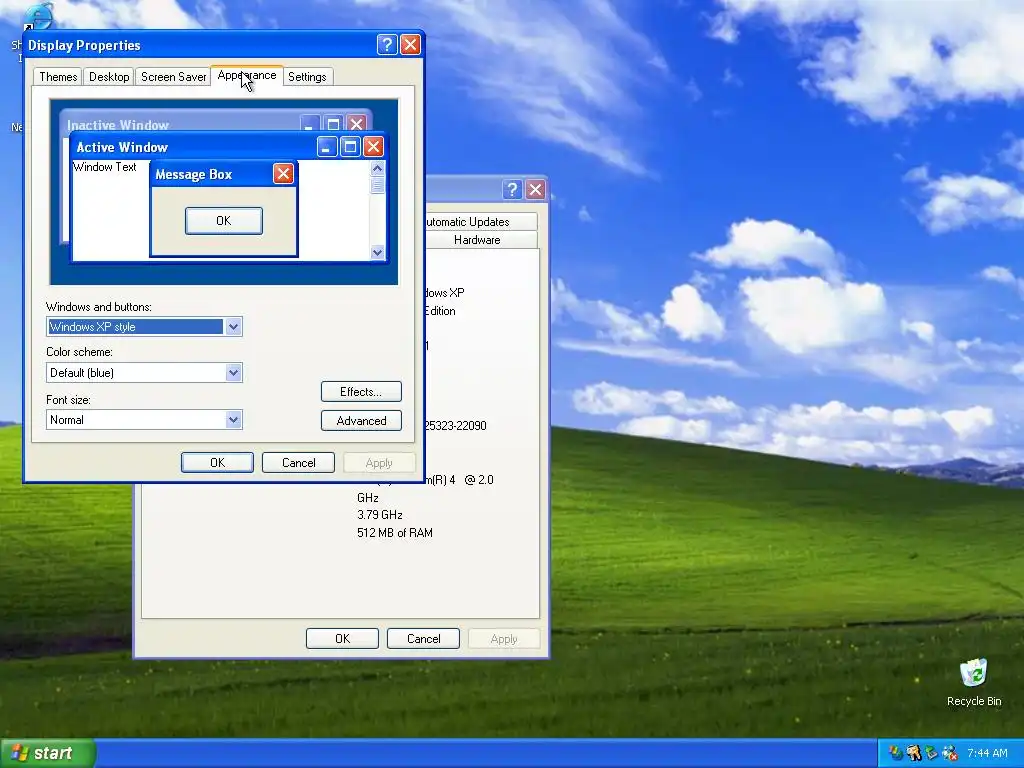This screenshot has height=768, width=1024.
Task: Click the 'Message Box' preview title
Action: coord(194,174)
